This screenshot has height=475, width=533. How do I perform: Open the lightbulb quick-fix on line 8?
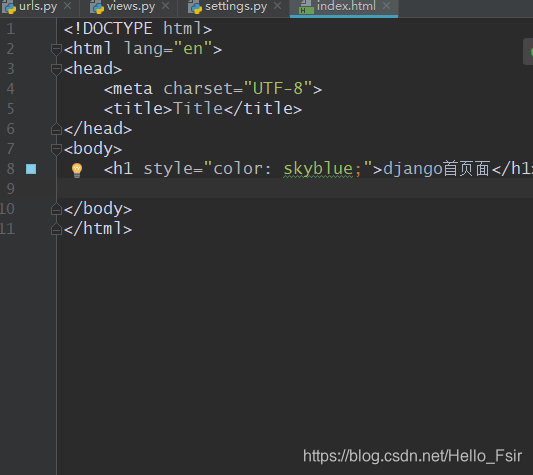pyautogui.click(x=77, y=170)
